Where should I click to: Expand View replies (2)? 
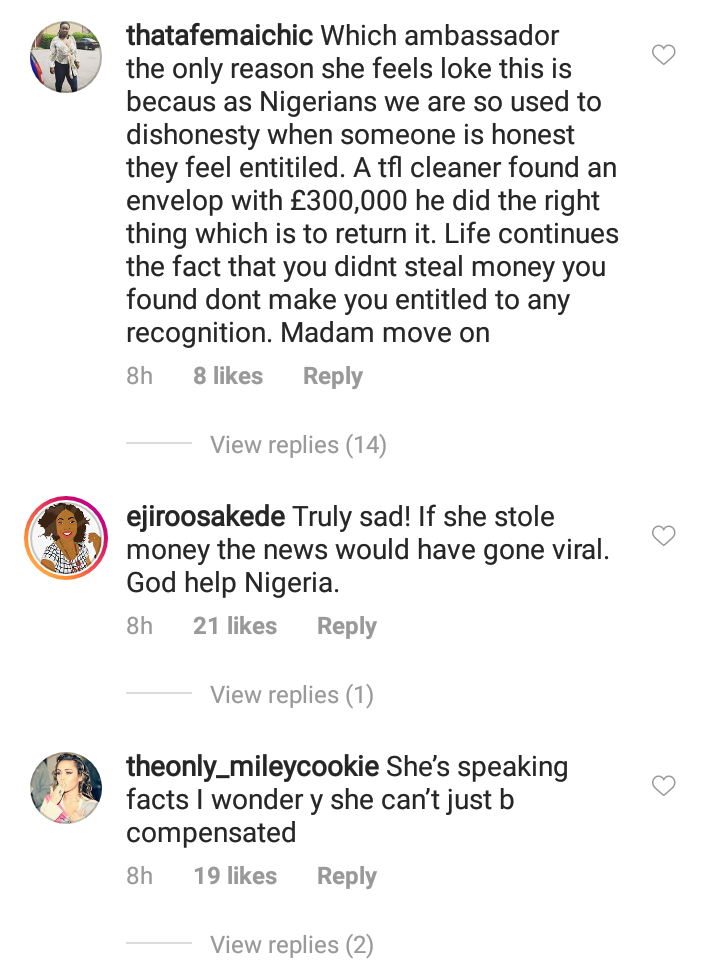(x=291, y=945)
